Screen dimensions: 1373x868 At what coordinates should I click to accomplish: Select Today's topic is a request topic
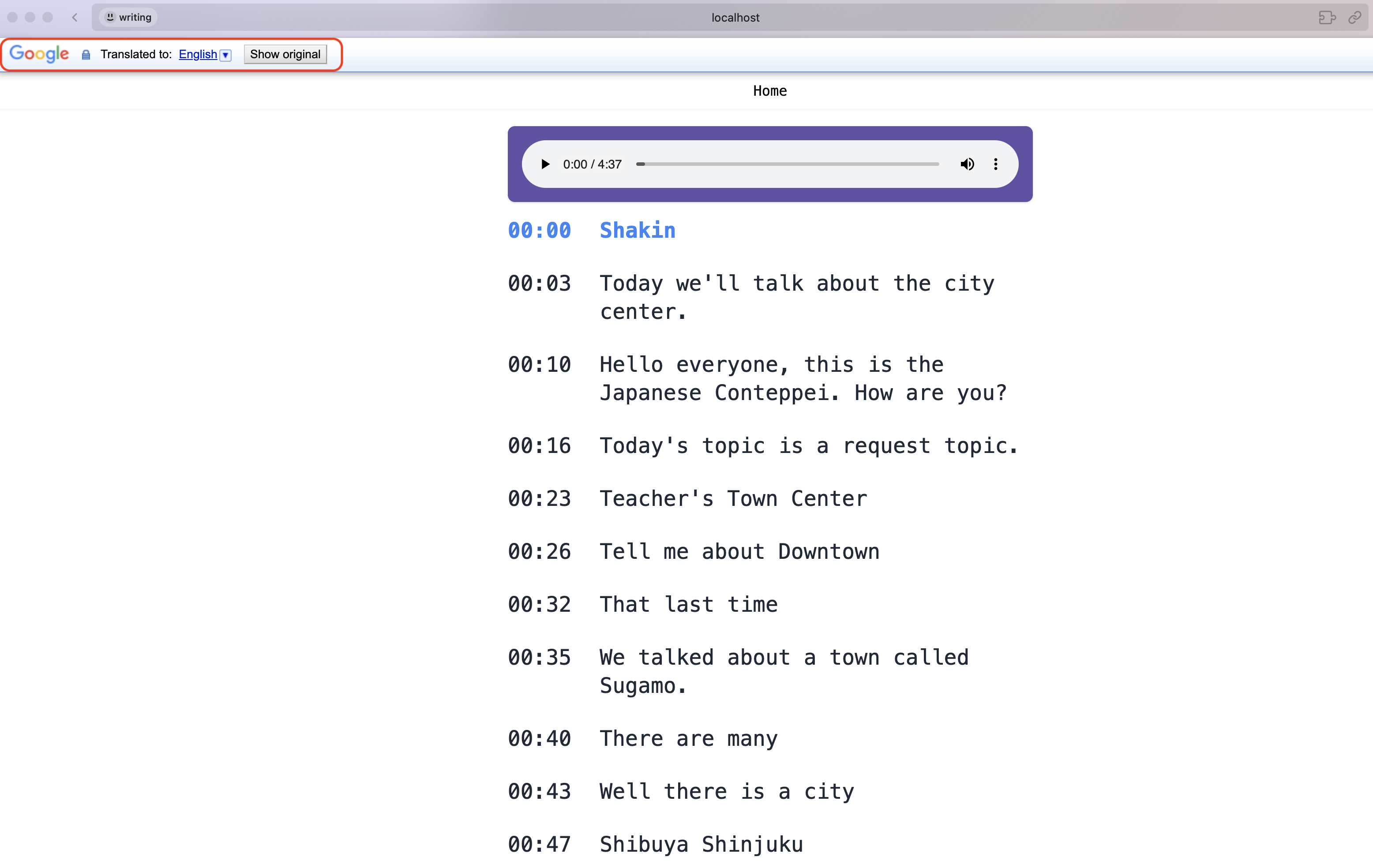coord(809,445)
